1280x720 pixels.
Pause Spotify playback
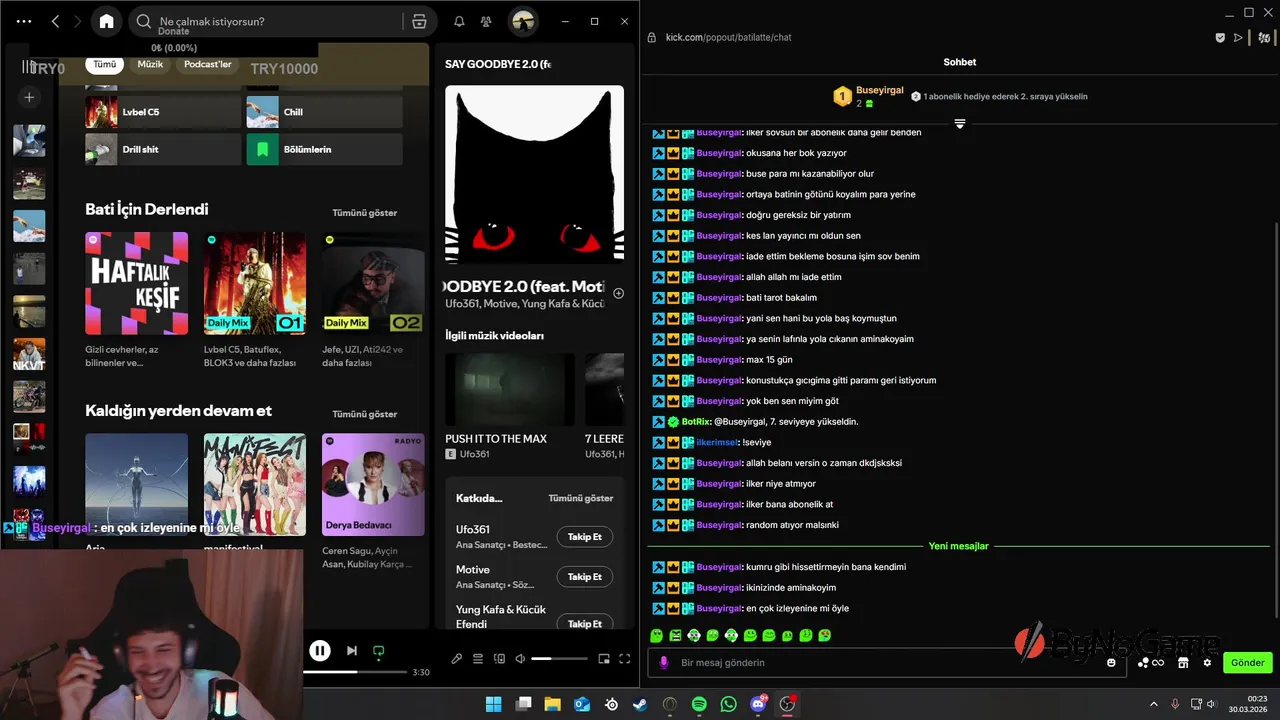click(320, 651)
